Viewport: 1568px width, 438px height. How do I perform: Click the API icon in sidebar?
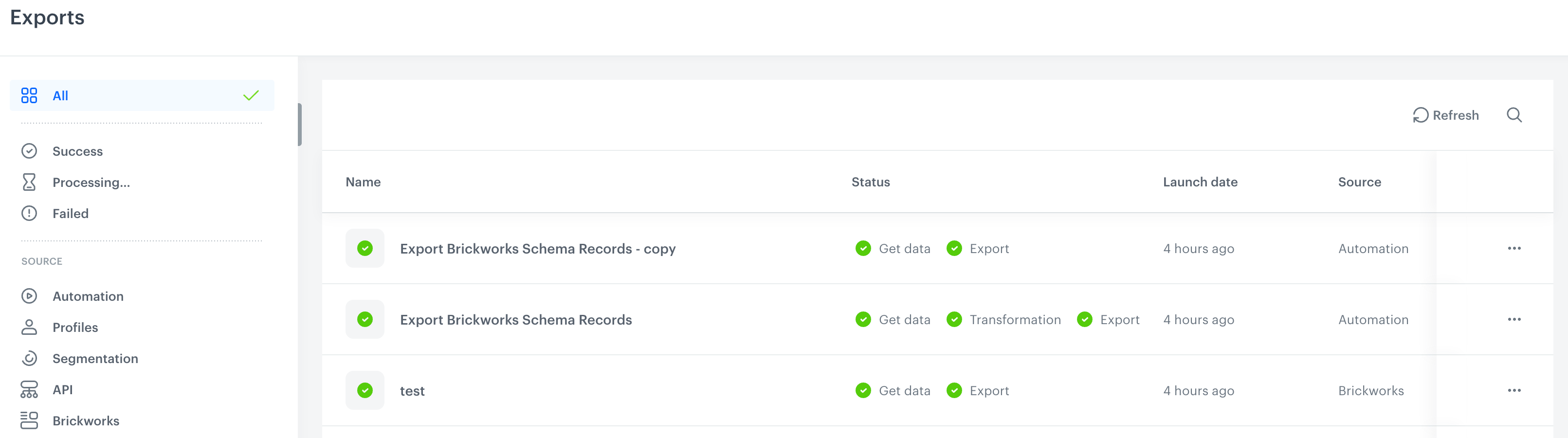pyautogui.click(x=30, y=389)
